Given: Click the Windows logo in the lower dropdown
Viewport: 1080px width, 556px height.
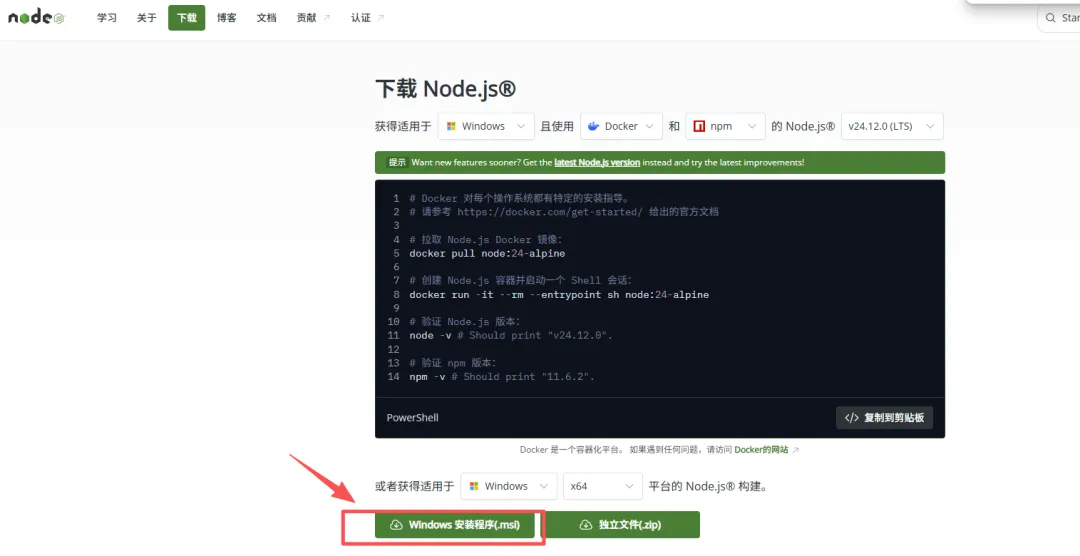Looking at the screenshot, I should [474, 486].
